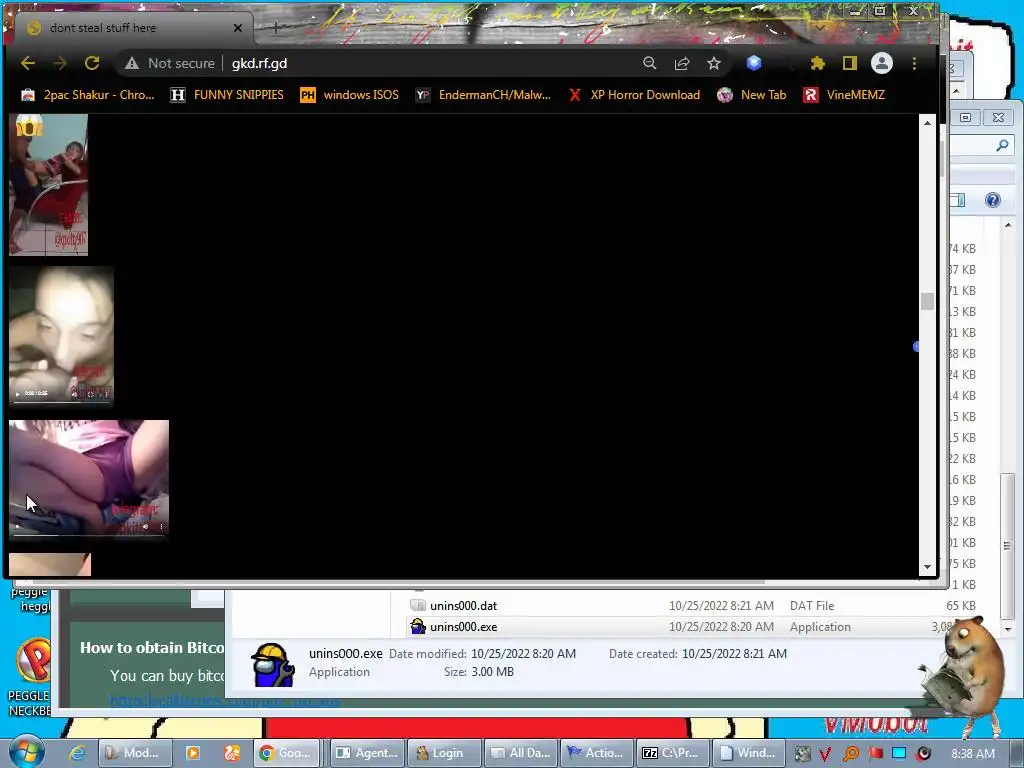Image resolution: width=1024 pixels, height=768 pixels.
Task: Open the XP Horror Download bookmark
Action: point(633,95)
